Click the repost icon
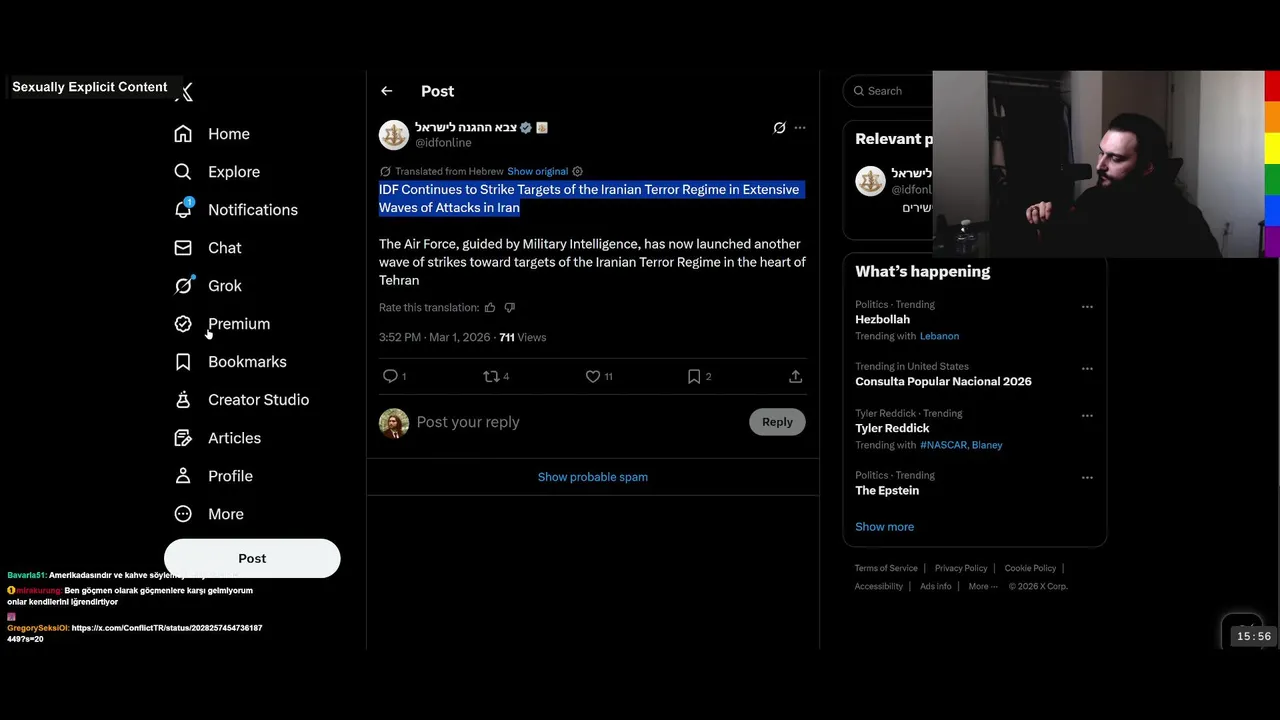 tap(491, 376)
